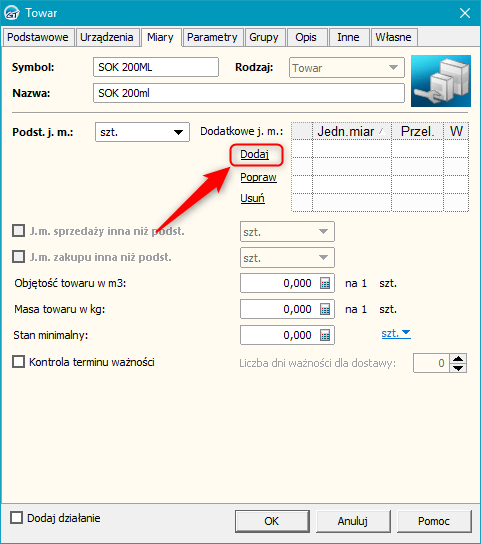481x544 pixels.
Task: Decrease Liczba dni ważności with down arrow
Action: 458,368
